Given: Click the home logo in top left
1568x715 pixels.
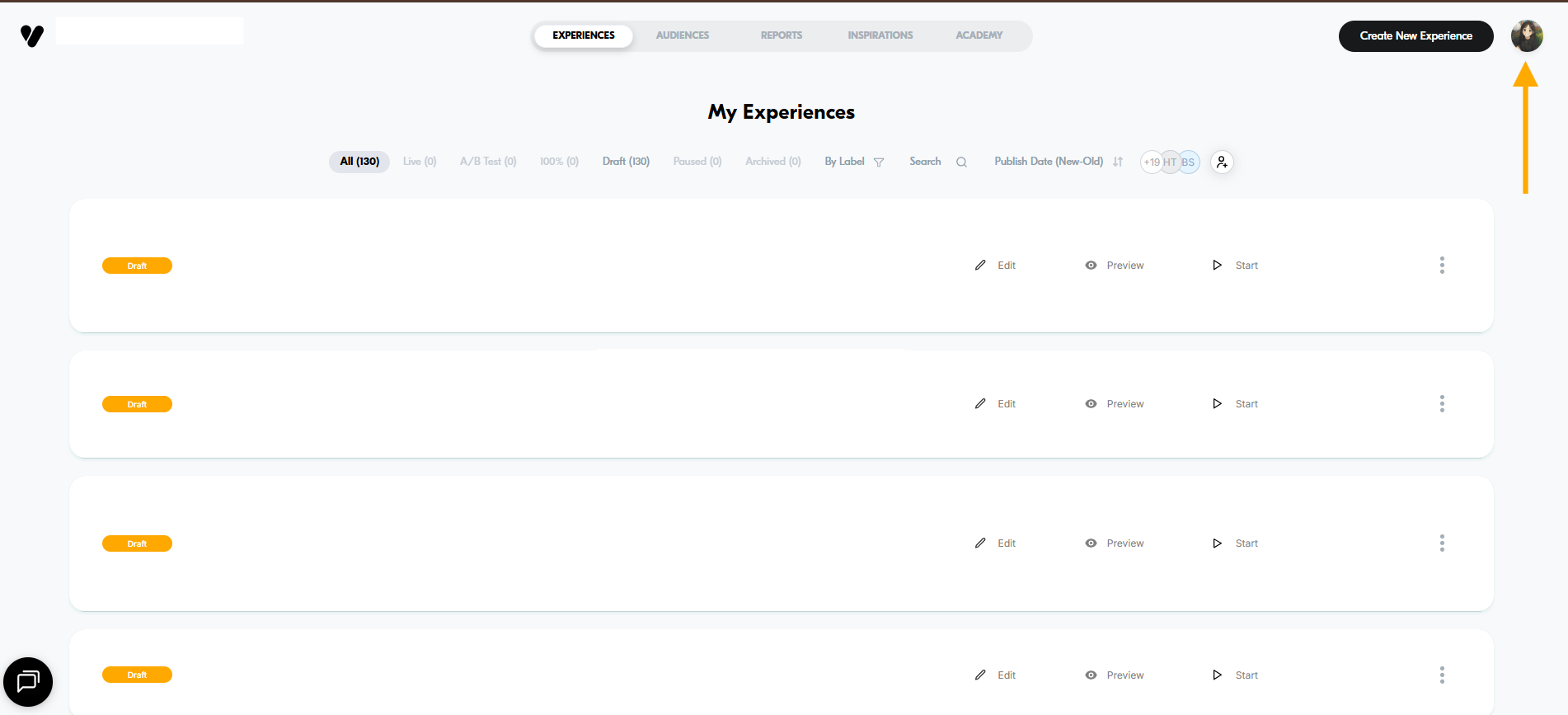Looking at the screenshot, I should [x=32, y=35].
